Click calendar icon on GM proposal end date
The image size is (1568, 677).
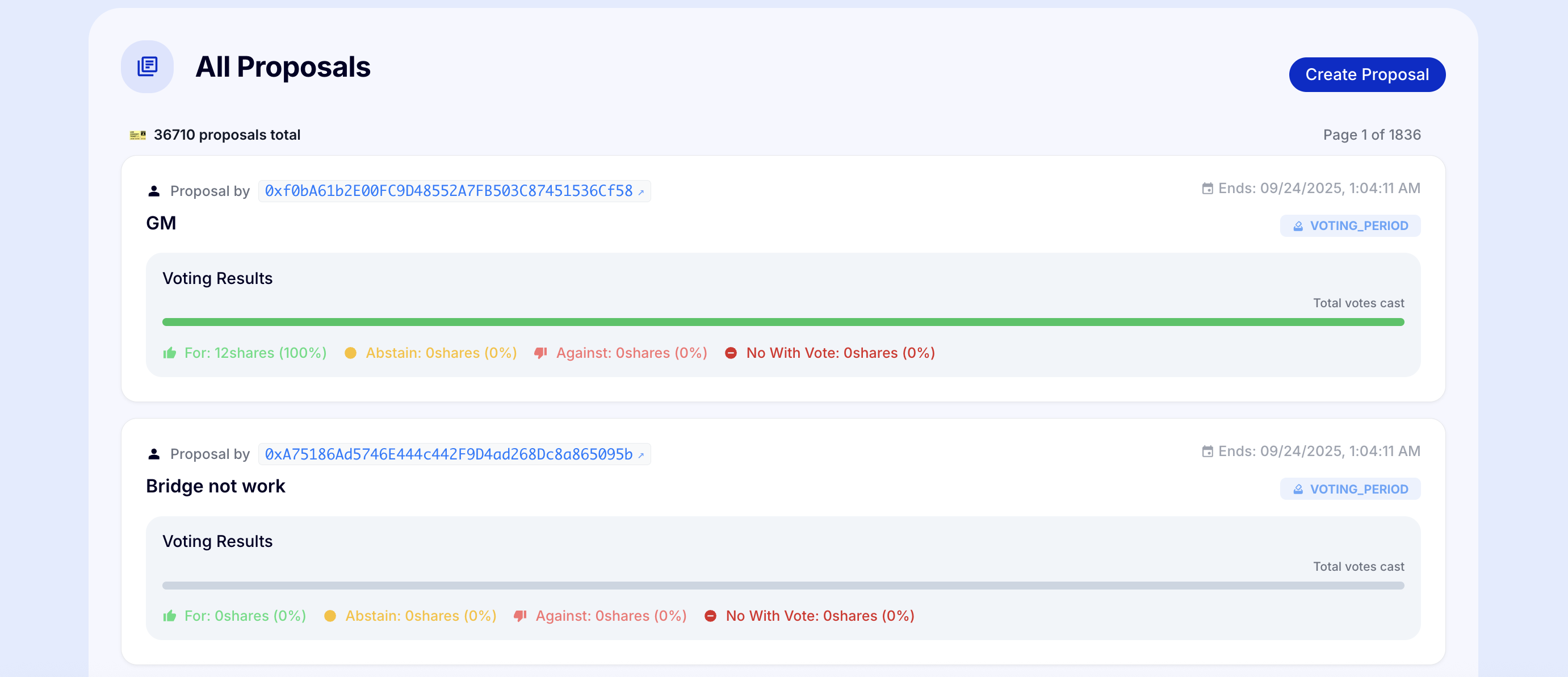[x=1207, y=189]
